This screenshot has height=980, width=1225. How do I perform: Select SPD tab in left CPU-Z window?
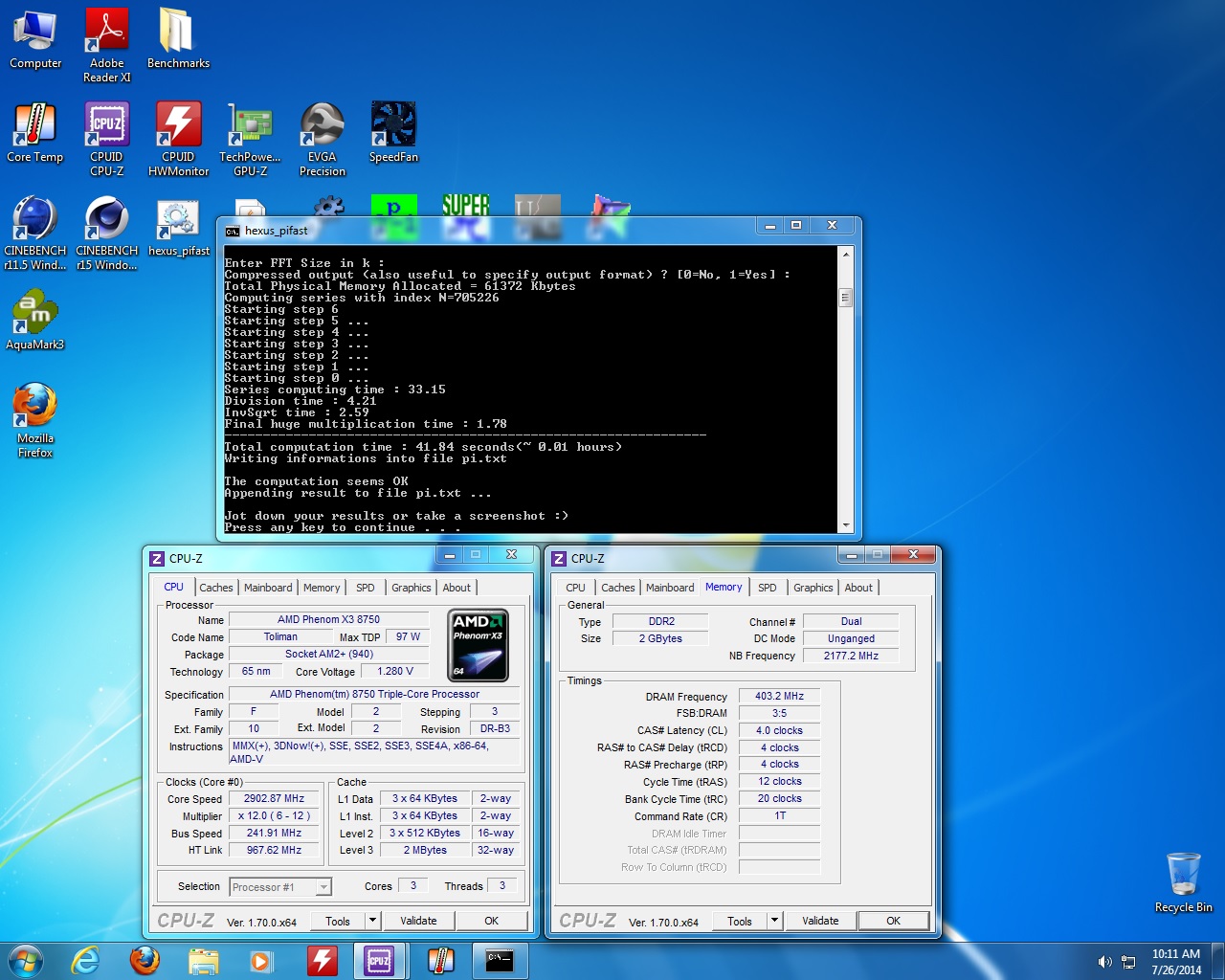pos(366,588)
